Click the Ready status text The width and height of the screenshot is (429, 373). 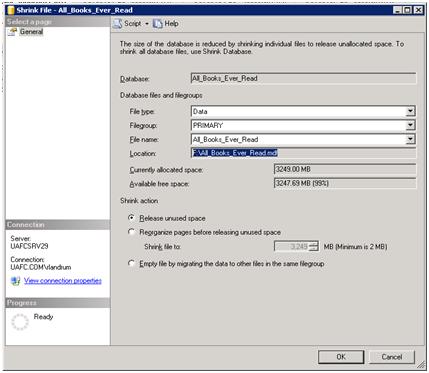click(x=43, y=317)
